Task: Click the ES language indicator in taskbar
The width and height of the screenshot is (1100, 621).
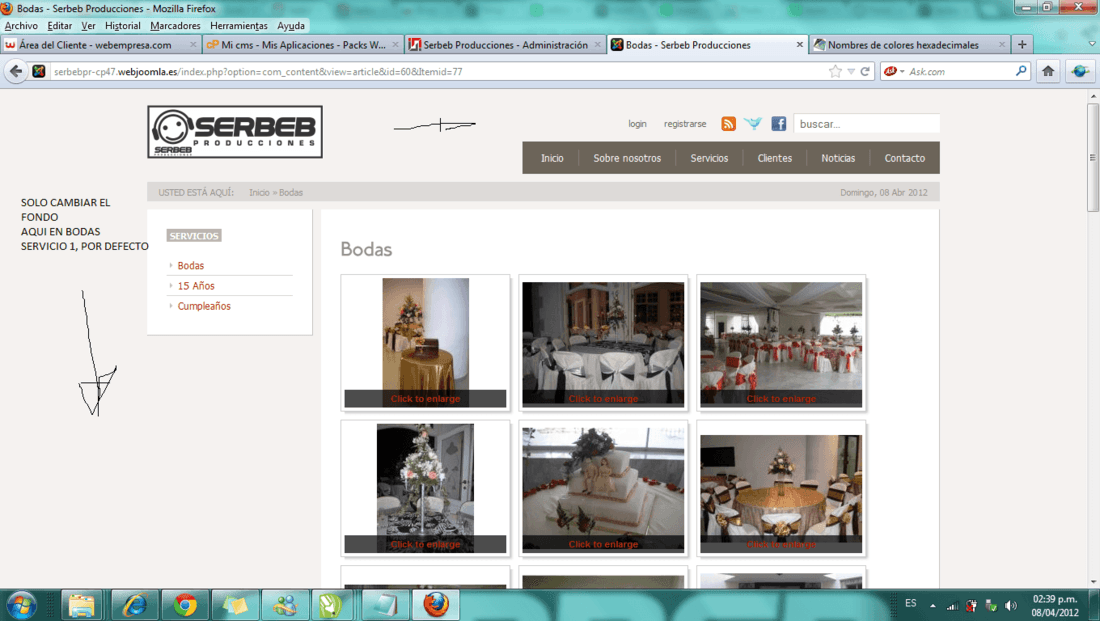Action: coord(911,603)
